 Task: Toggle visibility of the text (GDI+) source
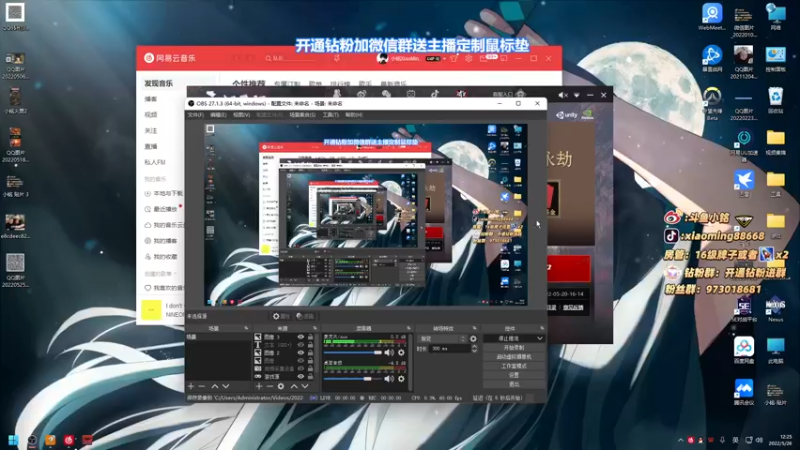coord(301,345)
